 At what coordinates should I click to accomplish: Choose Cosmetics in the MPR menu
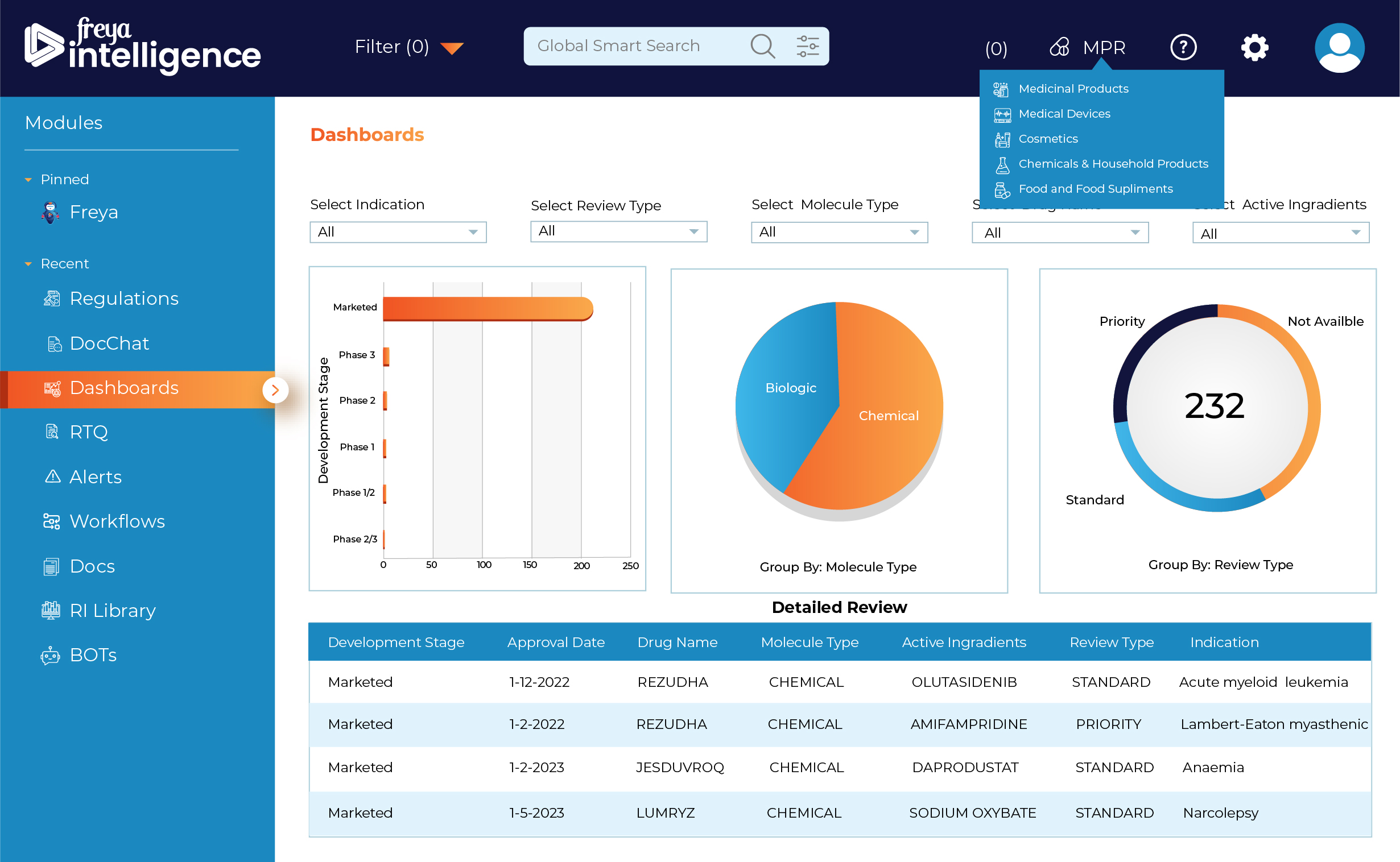tap(1047, 139)
